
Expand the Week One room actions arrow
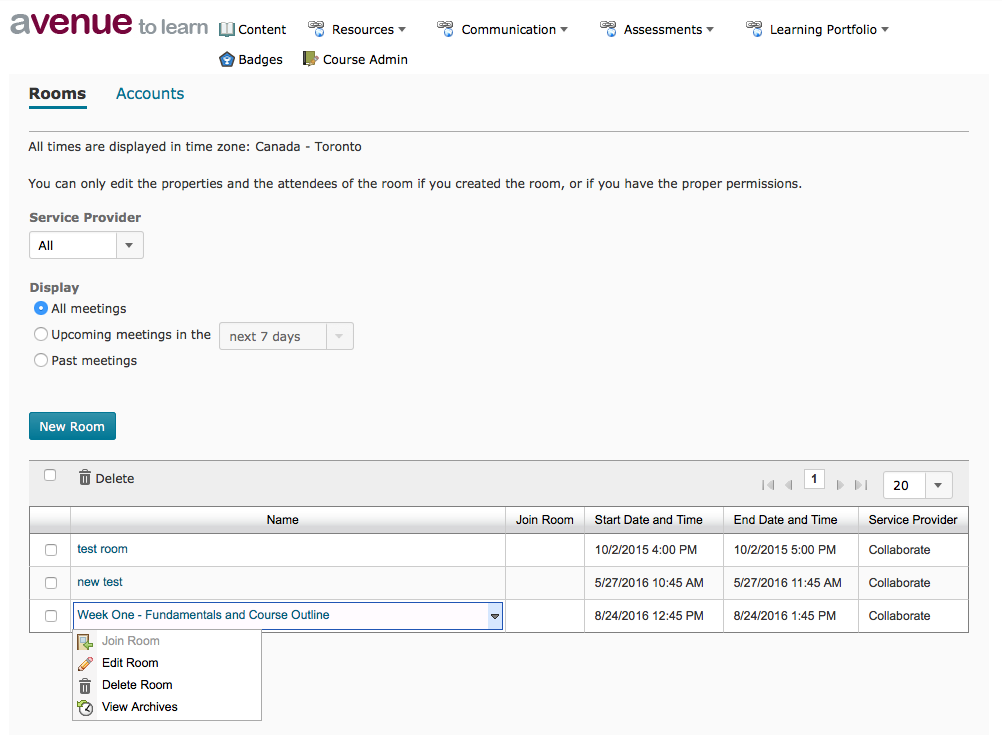[494, 617]
